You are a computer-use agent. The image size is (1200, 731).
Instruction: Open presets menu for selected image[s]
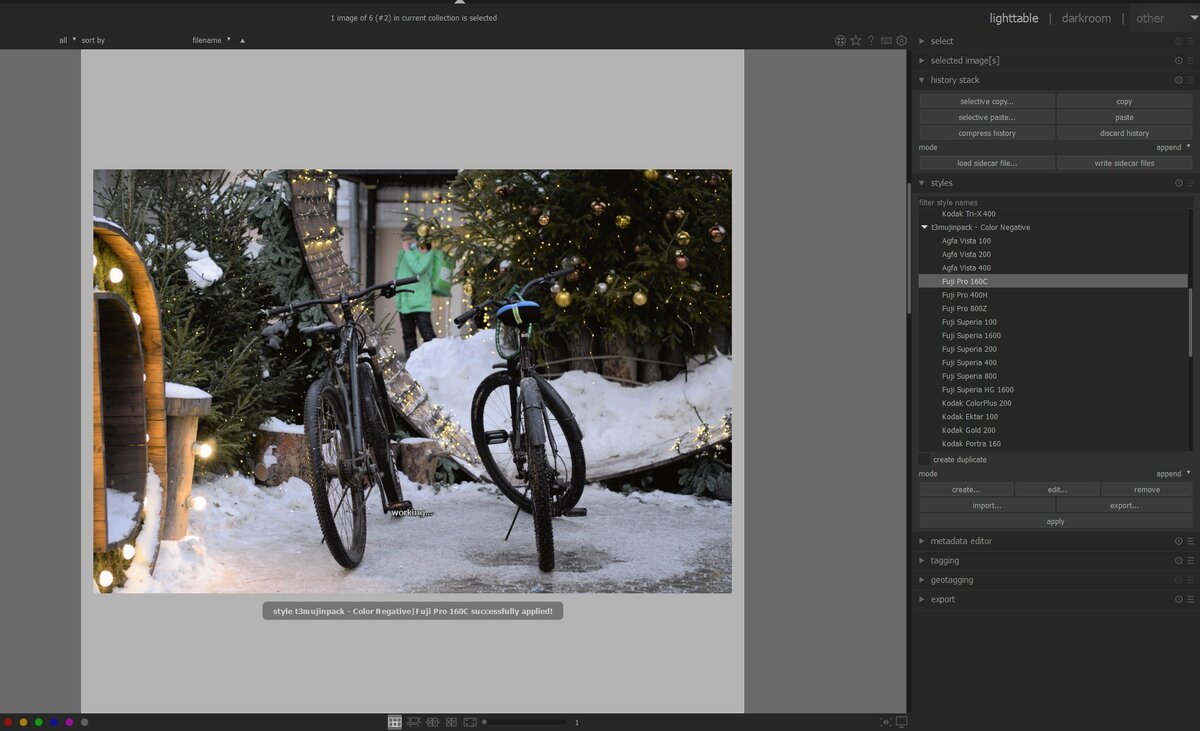[1190, 61]
